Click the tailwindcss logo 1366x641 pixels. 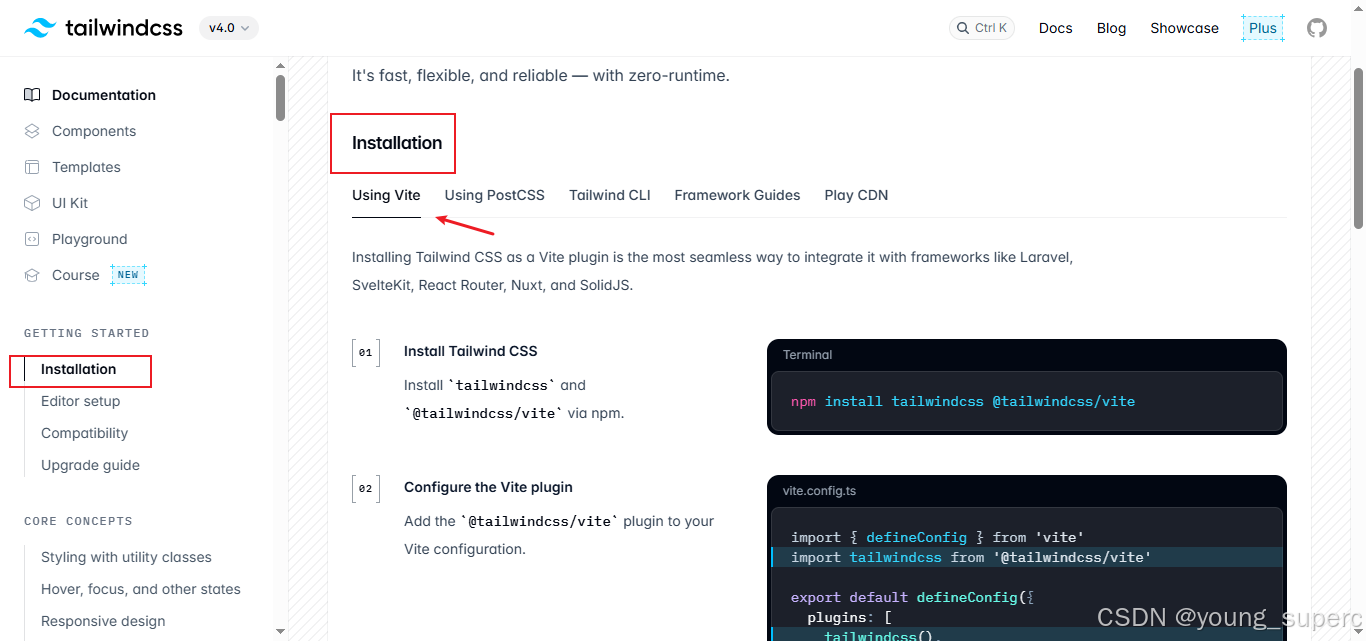point(104,28)
